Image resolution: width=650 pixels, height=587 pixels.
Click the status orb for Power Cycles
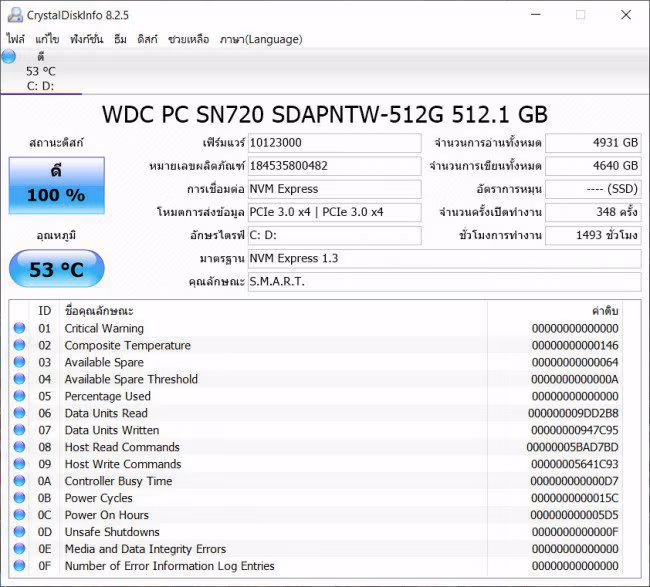coord(19,497)
